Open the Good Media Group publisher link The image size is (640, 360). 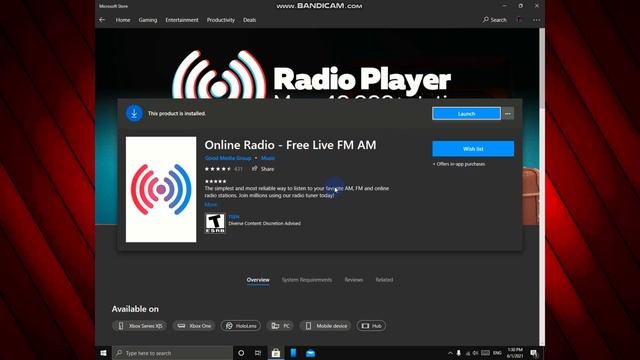228,158
